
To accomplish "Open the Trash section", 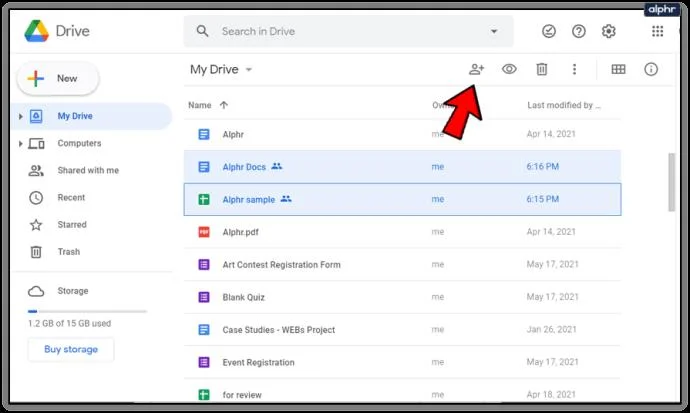I will click(x=69, y=252).
